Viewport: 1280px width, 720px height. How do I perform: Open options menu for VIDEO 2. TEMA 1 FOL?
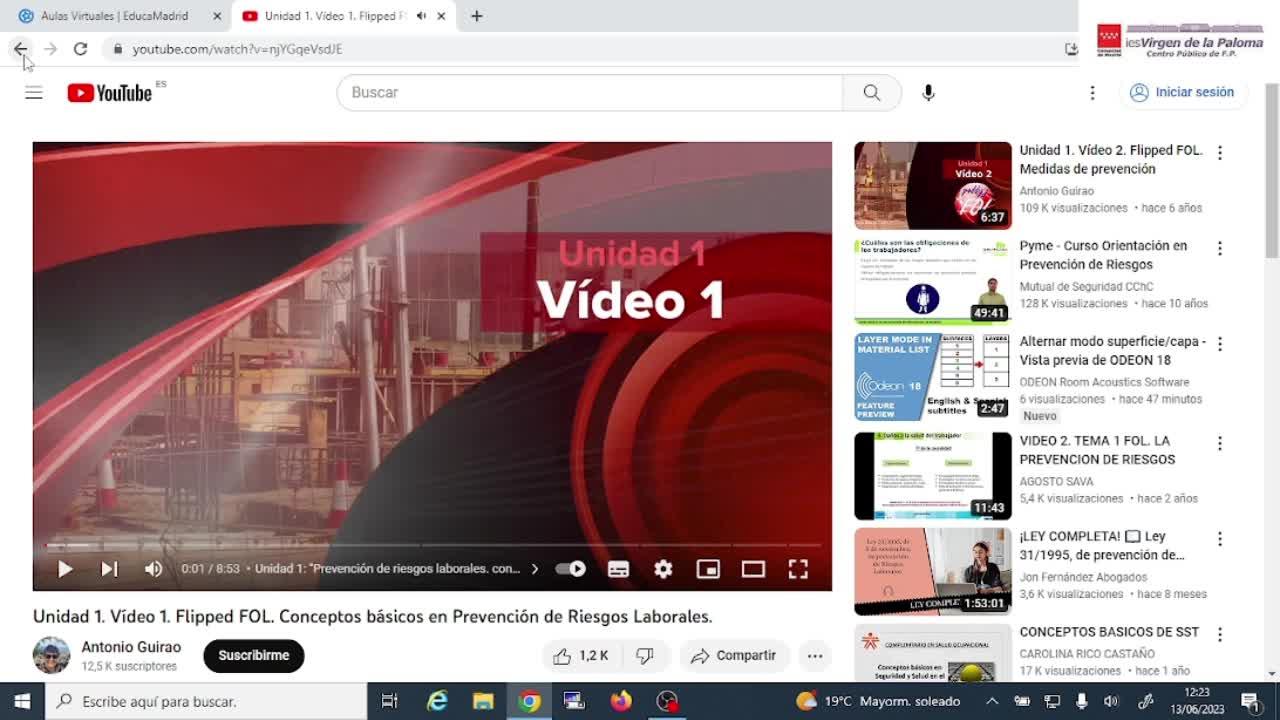[x=1219, y=443]
